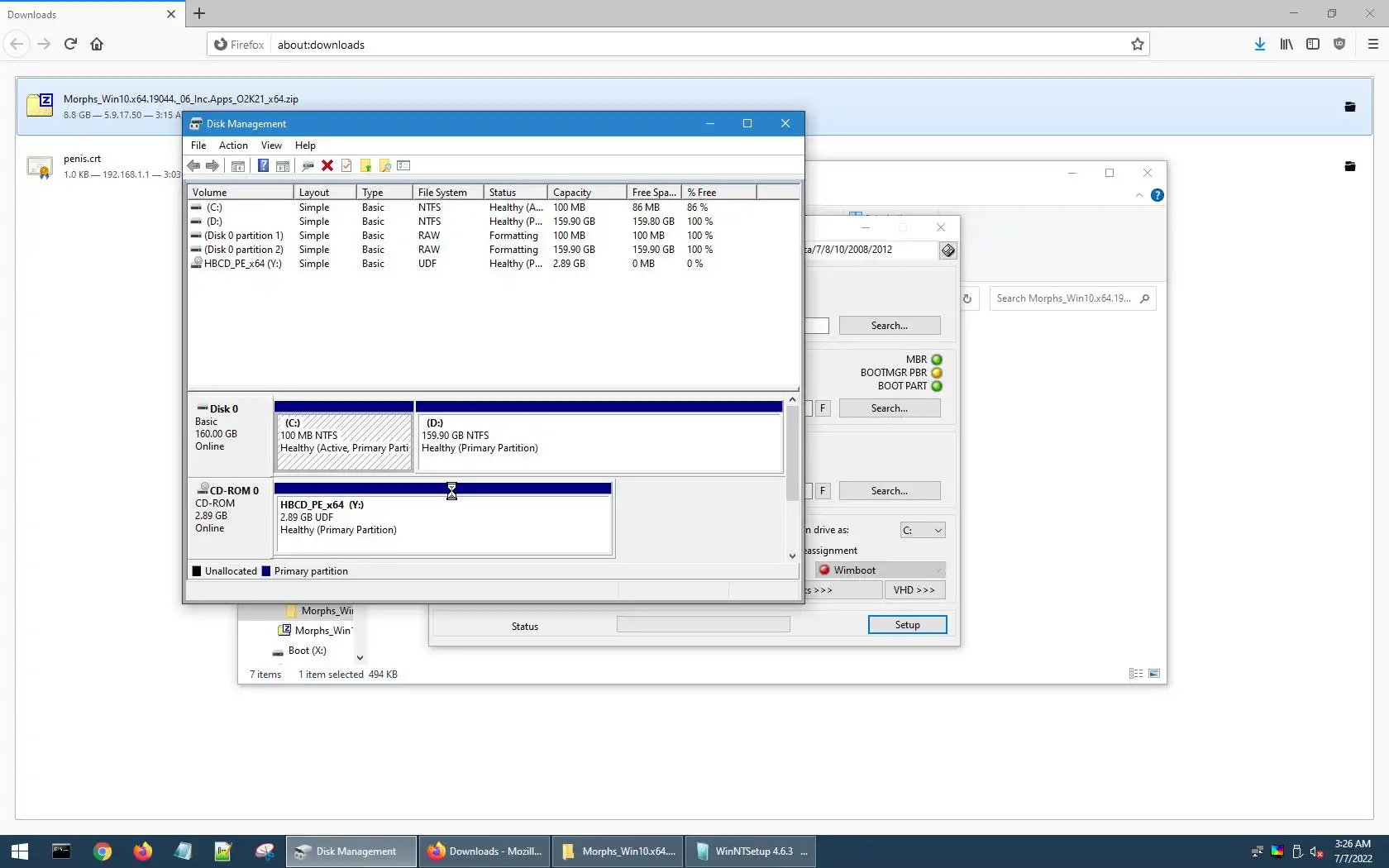Open the Wimboot dropdown in WinNTSetup
The height and width of the screenshot is (868, 1389).
tap(880, 570)
